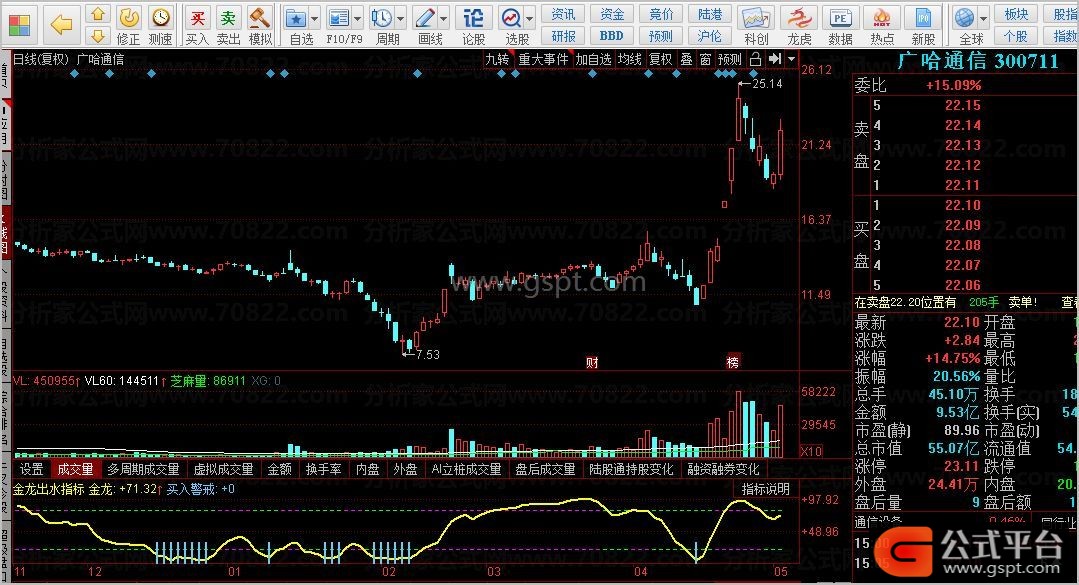This screenshot has height=585, width=1079.
Task: Expand the 周期 dropdown arrow
Action: click(x=400, y=19)
